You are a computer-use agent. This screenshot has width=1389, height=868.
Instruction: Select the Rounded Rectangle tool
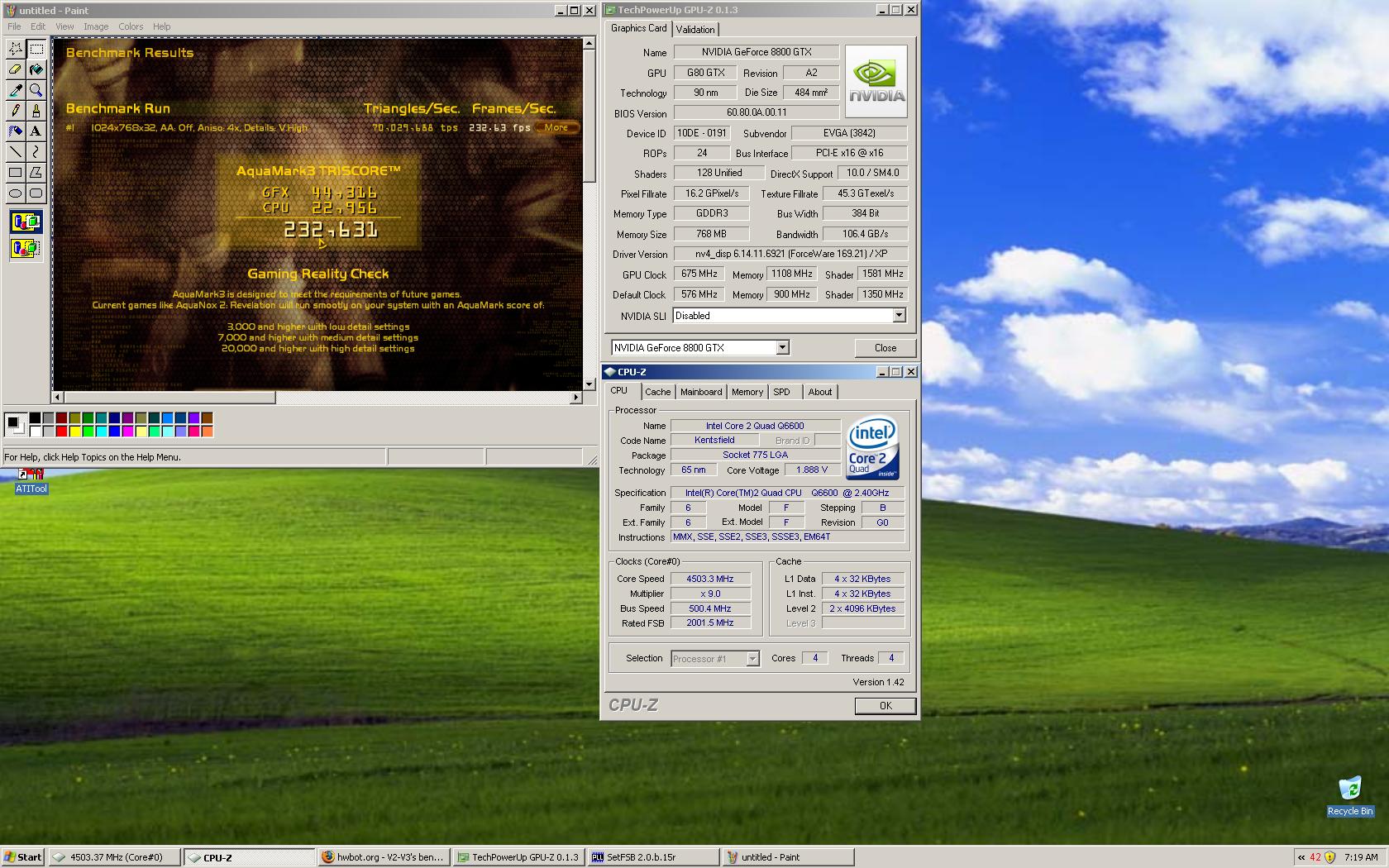click(x=36, y=193)
